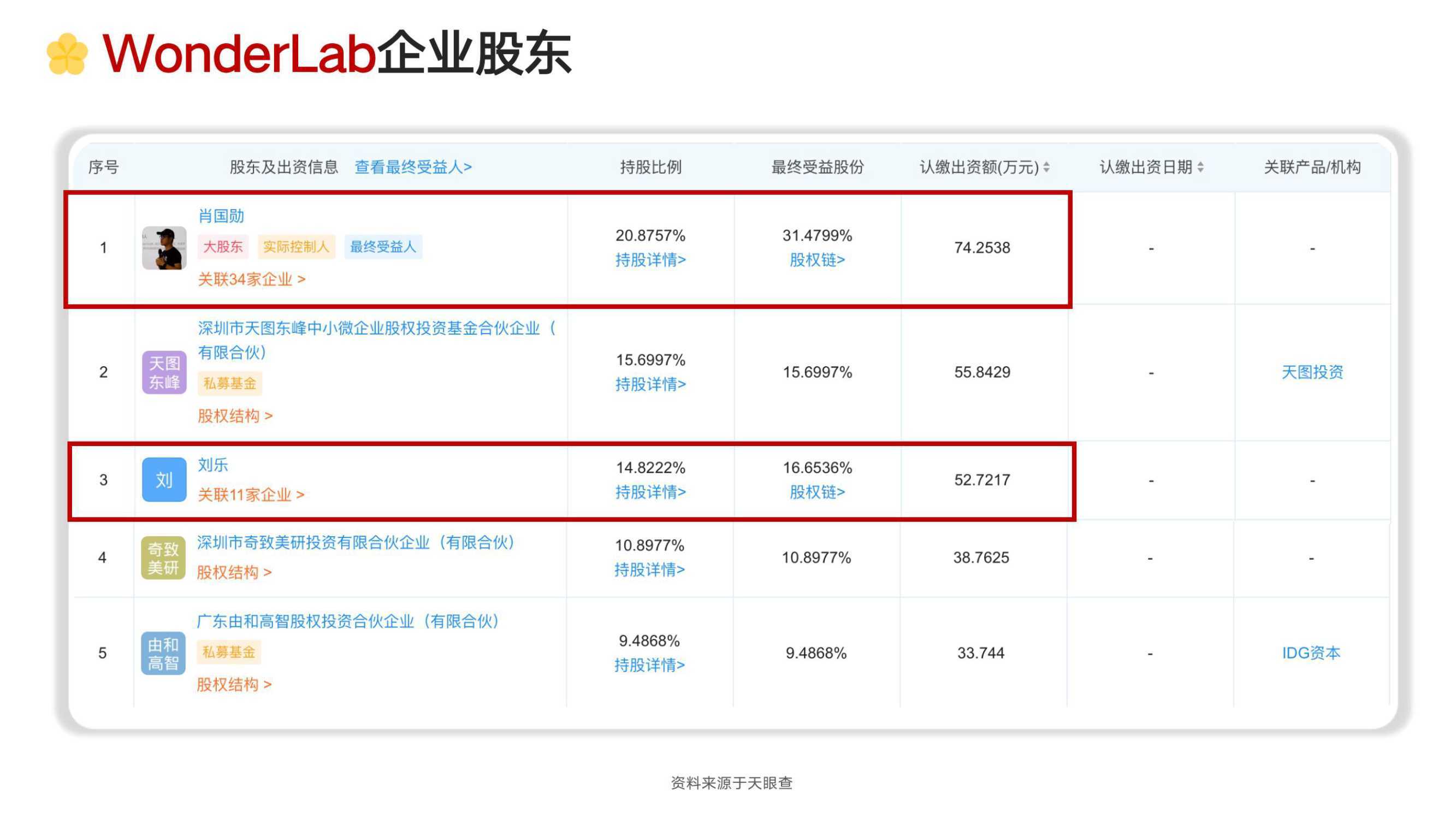Screen dimensions: 1456x819
Task: Select the 74.2538 capital value
Action: click(982, 247)
